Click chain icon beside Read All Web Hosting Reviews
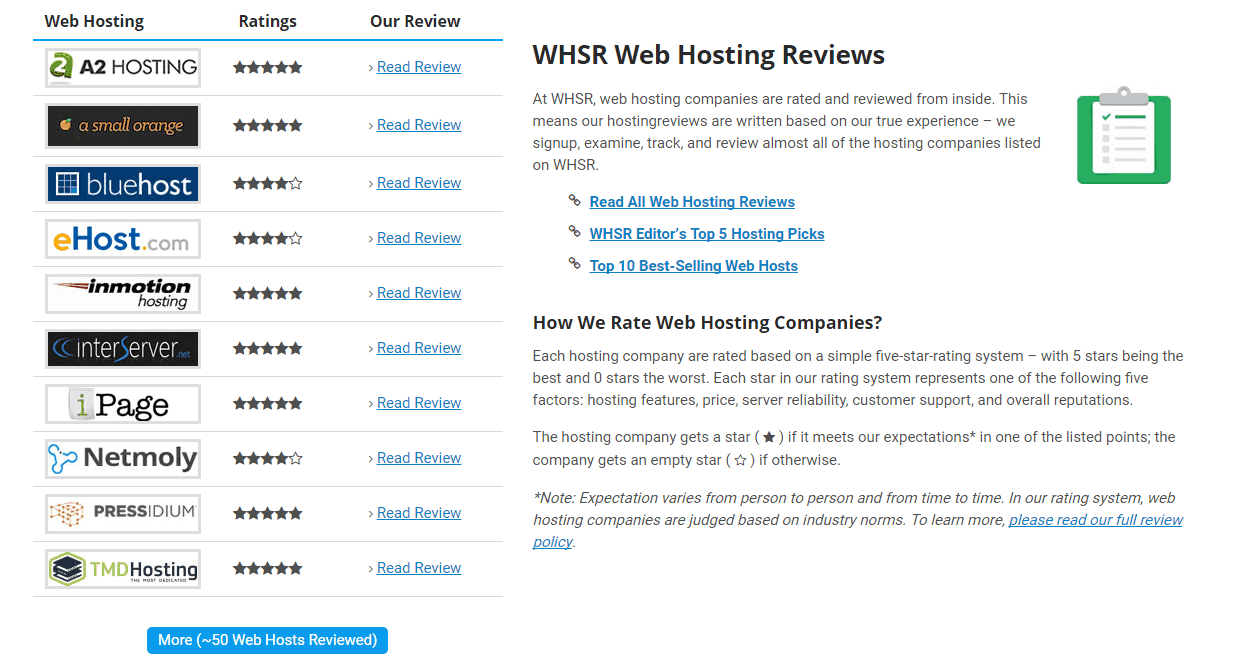 pos(574,200)
